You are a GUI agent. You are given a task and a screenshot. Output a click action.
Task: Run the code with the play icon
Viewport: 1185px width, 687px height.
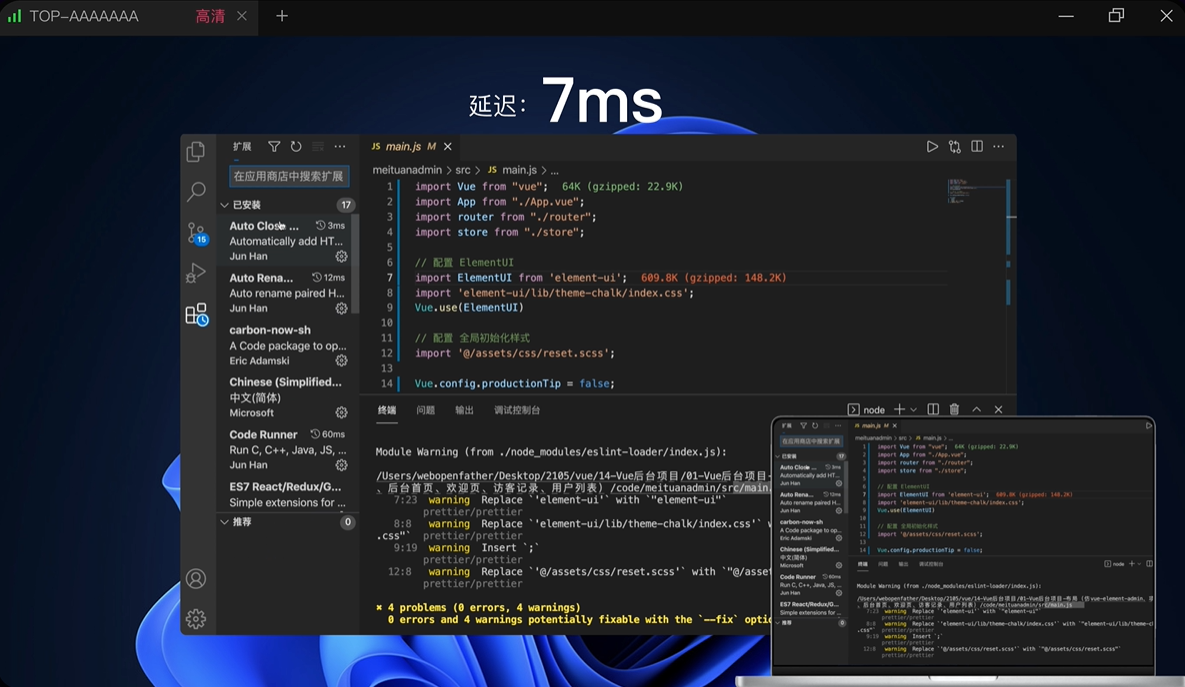tap(932, 146)
